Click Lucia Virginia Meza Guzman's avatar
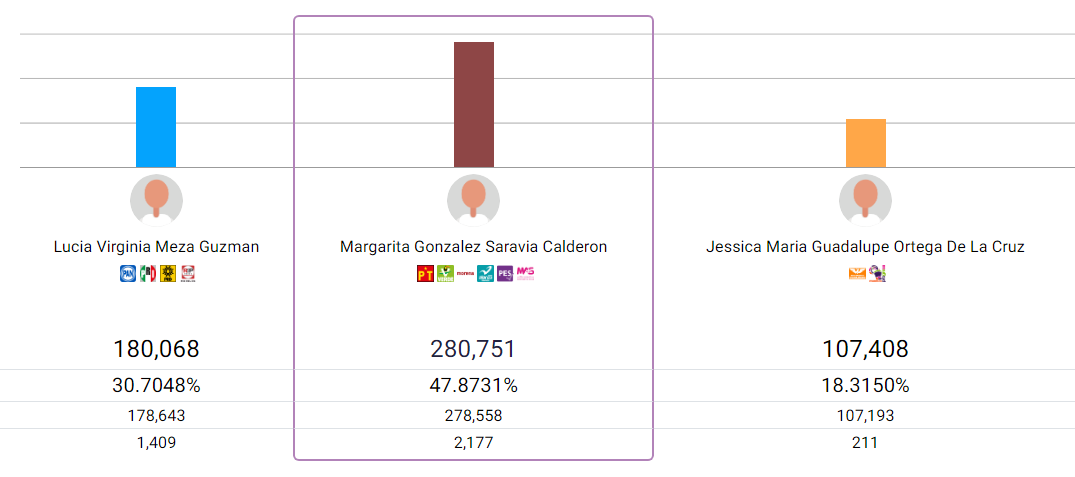1075x477 pixels. 156,200
